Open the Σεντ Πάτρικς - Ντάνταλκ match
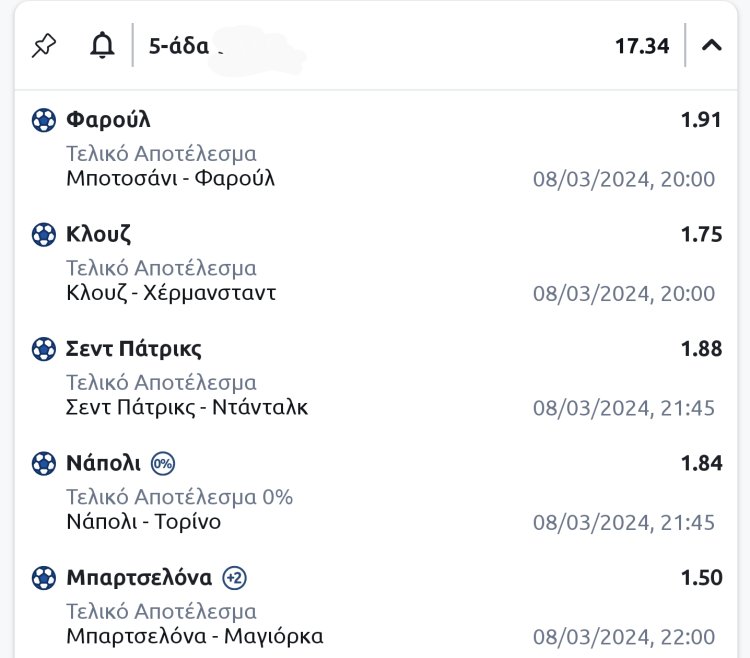The width and height of the screenshot is (750, 658). tap(187, 408)
